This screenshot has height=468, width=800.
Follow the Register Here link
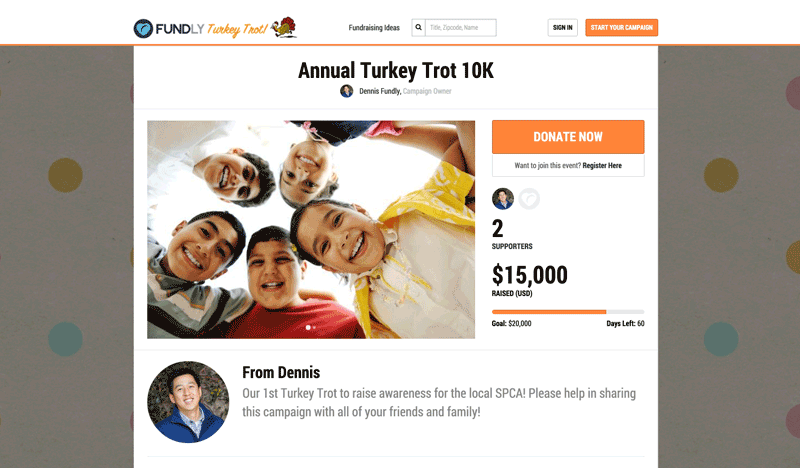(602, 165)
